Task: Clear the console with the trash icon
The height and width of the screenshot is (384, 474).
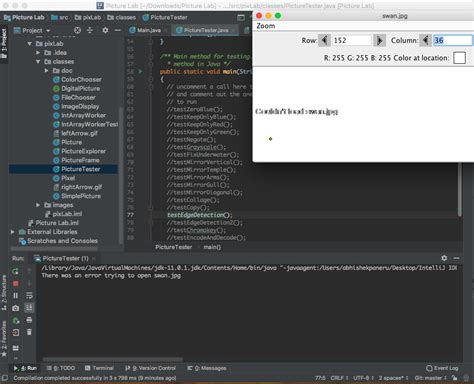Action: pyautogui.click(x=29, y=332)
